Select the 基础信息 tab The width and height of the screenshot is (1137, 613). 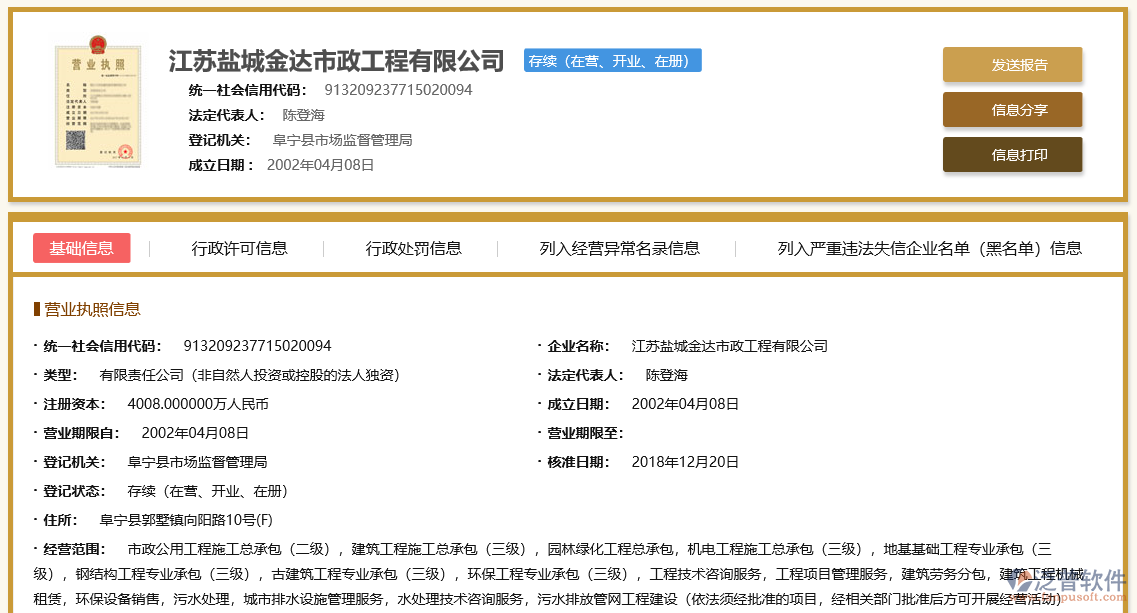pos(82,248)
